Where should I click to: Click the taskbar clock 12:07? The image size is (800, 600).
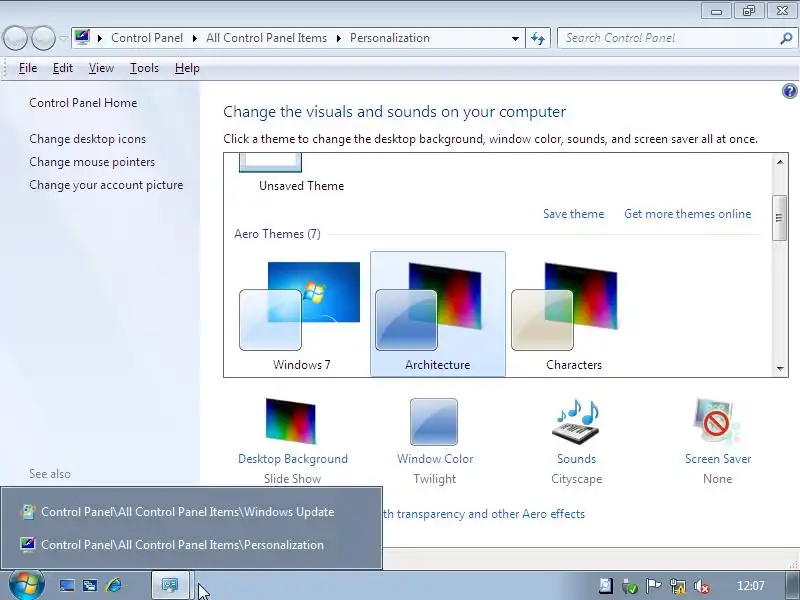pos(751,586)
